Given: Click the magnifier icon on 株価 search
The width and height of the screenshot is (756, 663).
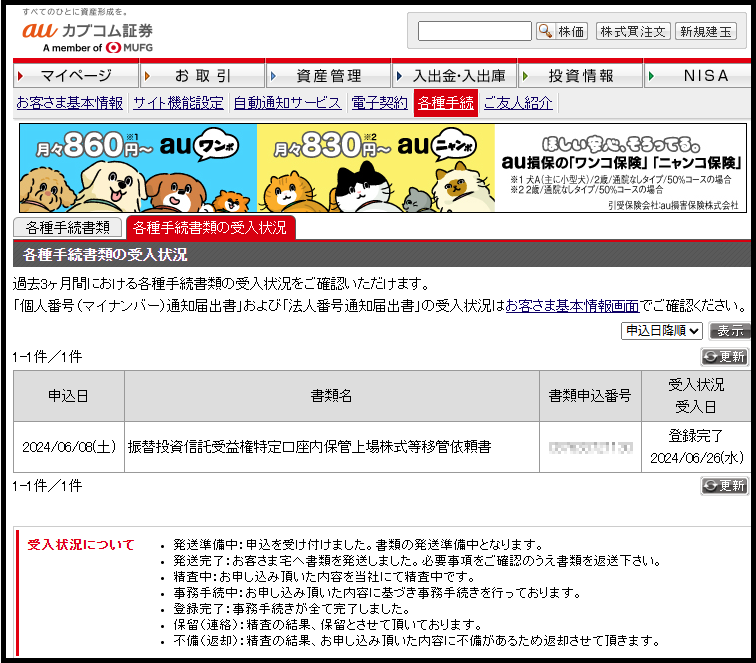Looking at the screenshot, I should (x=545, y=31).
